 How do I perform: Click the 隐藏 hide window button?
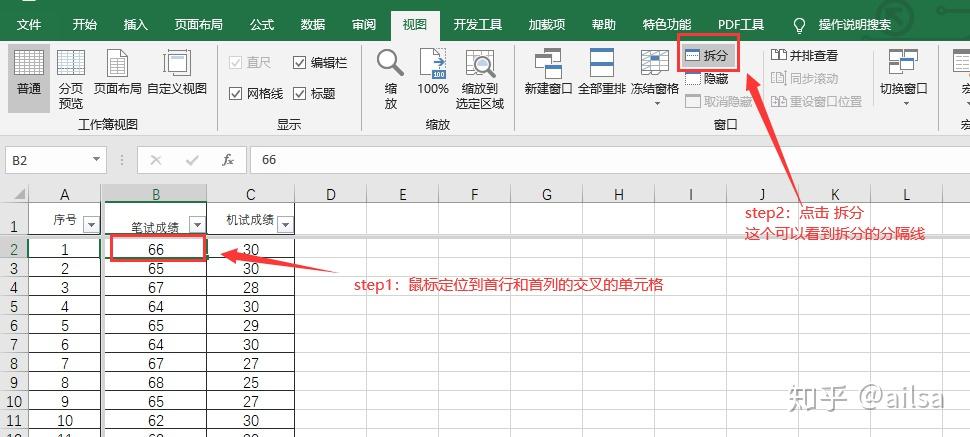pos(707,78)
